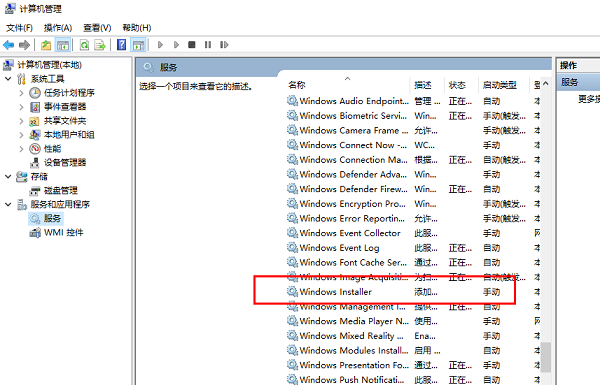The width and height of the screenshot is (600, 385).
Task: Click the Task Scheduler clock icon
Action: coord(35,93)
